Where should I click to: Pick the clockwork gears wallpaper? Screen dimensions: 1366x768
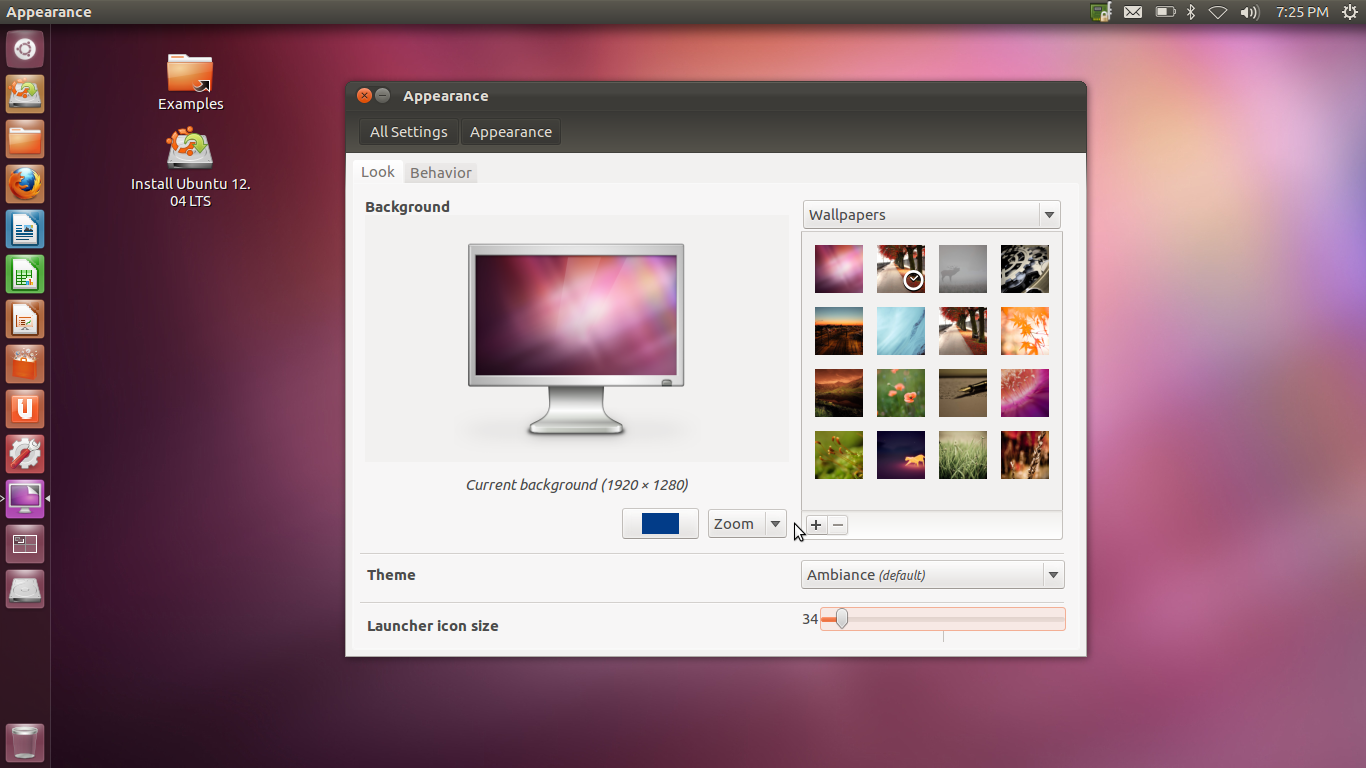(x=1025, y=269)
